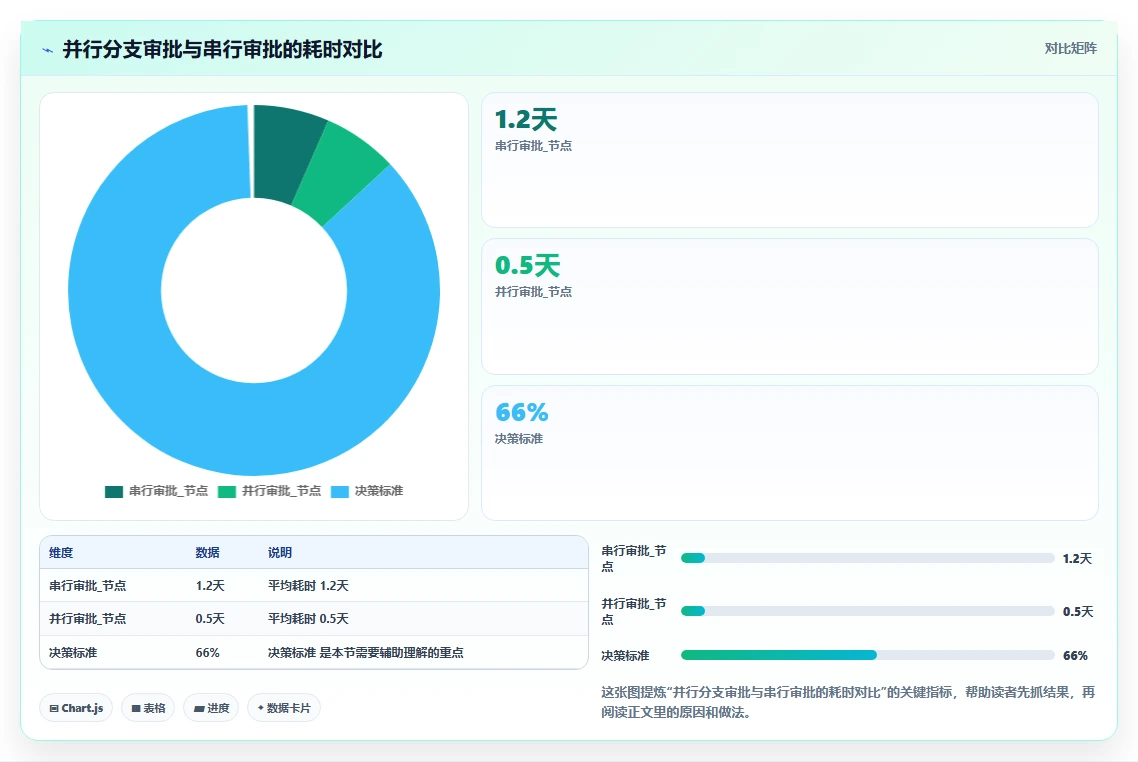The width and height of the screenshot is (1138, 762).
Task: Click the description paragraph starting 这张图提炼
Action: click(848, 702)
